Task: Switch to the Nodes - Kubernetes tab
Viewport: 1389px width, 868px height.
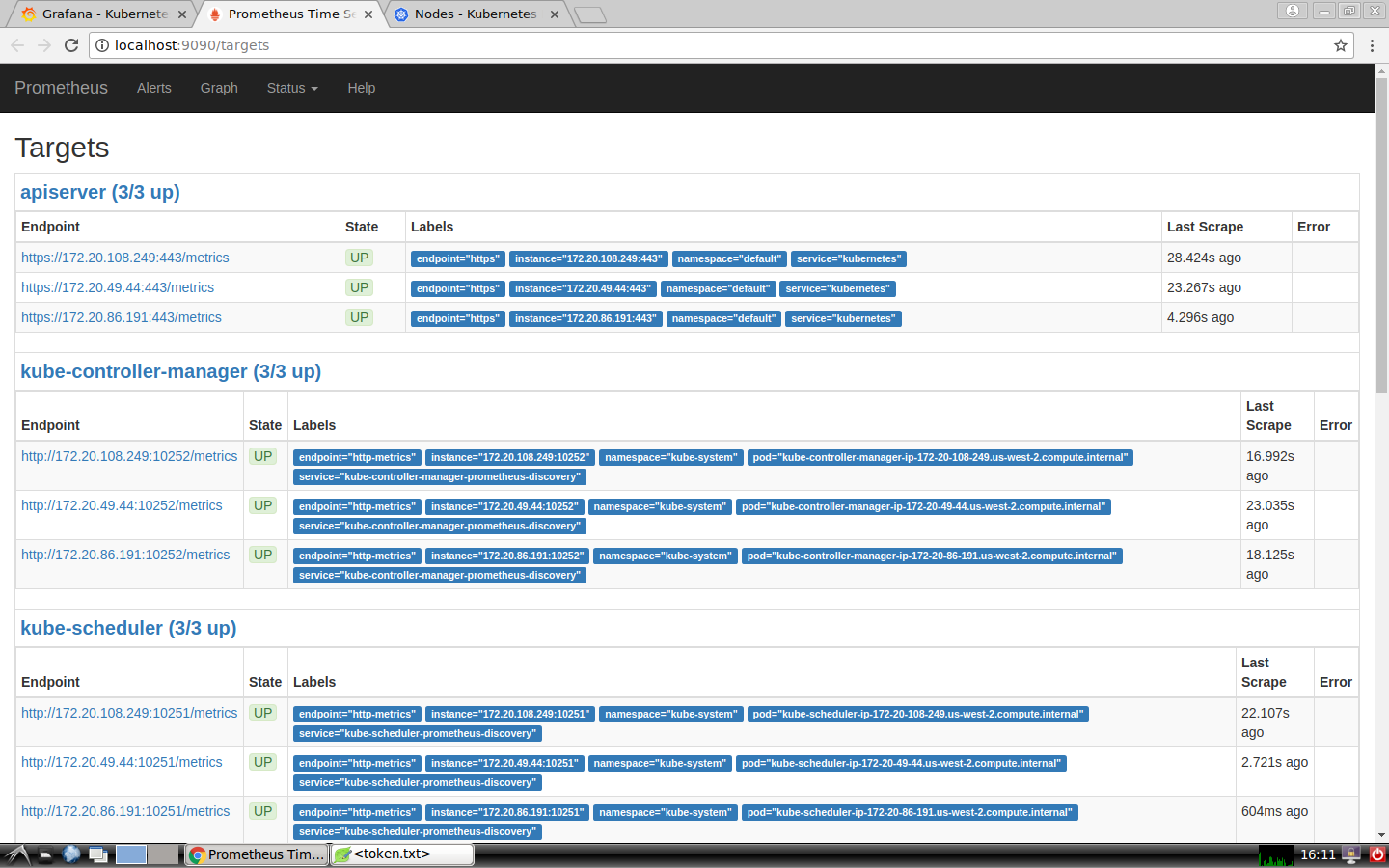Action: [475, 14]
